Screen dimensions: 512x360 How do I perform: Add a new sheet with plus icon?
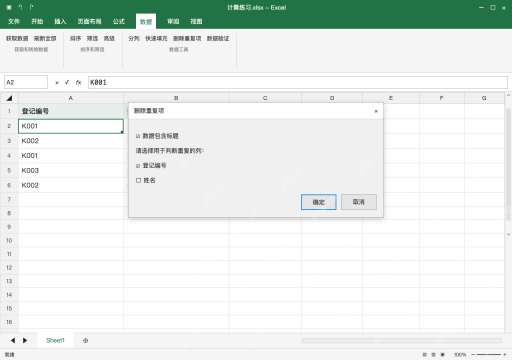86,340
